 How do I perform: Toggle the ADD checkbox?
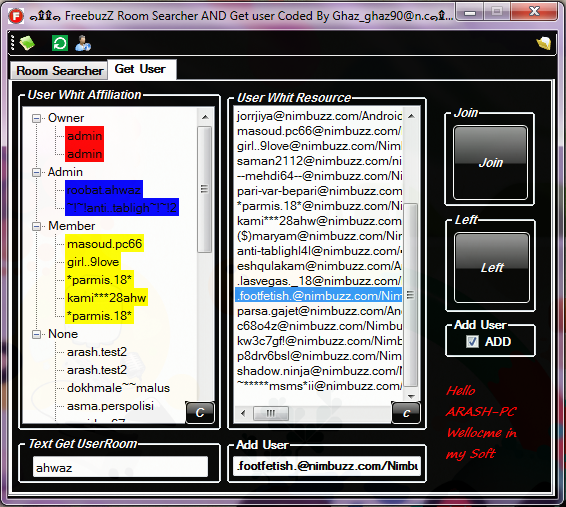pyautogui.click(x=472, y=341)
